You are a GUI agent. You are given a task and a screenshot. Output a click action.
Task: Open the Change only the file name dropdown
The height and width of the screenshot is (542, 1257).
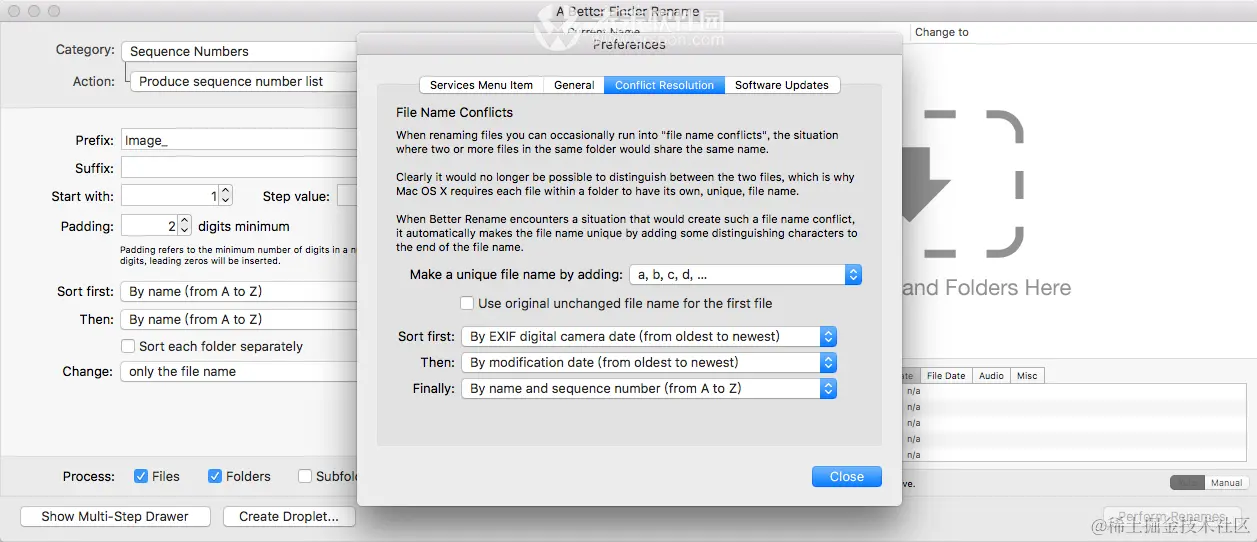point(240,371)
